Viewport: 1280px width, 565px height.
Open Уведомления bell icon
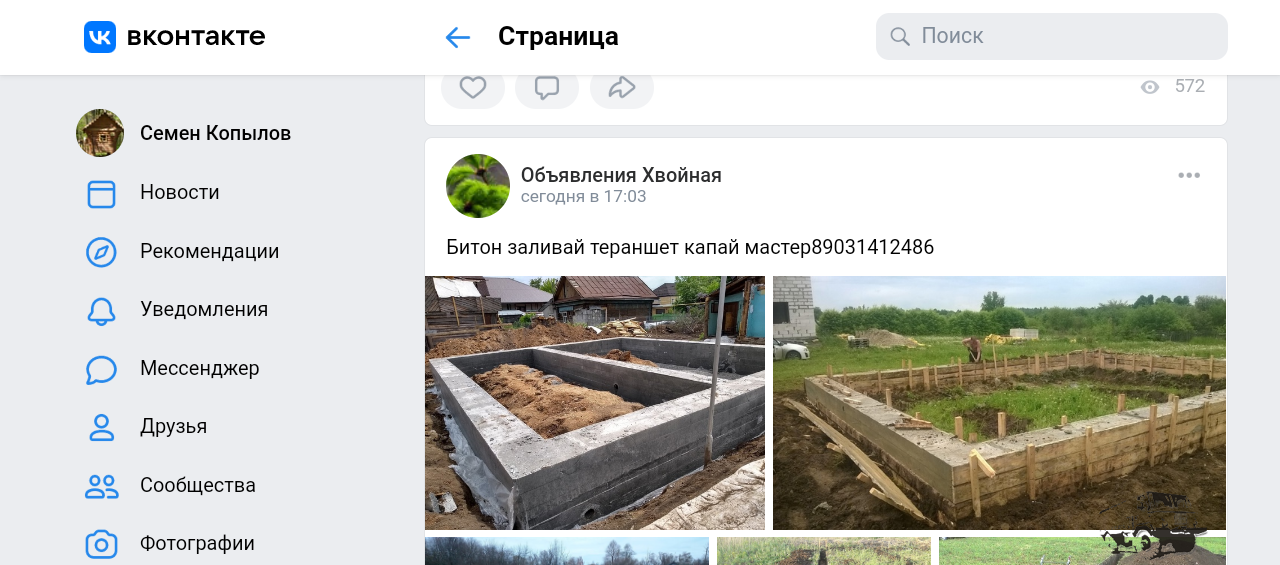pos(101,310)
